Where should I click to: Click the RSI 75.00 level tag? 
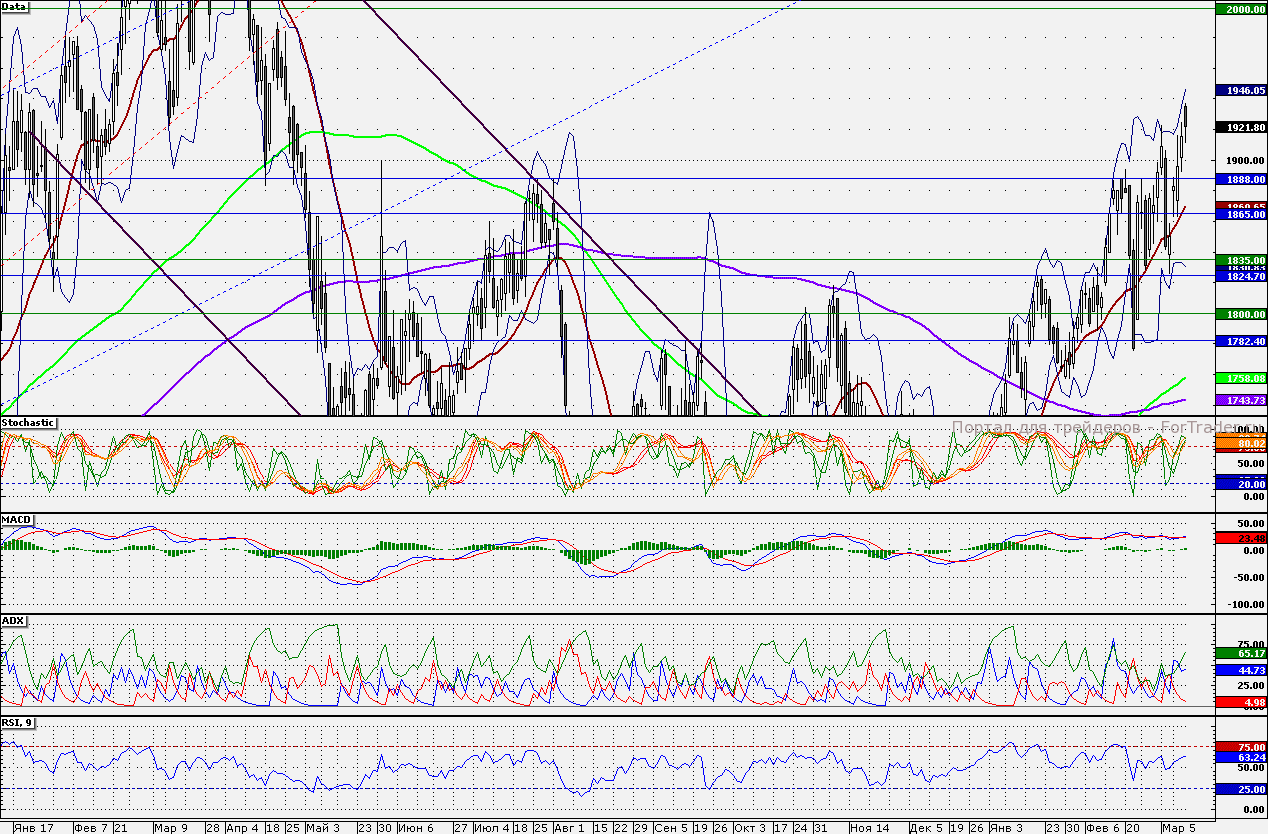tap(1240, 747)
